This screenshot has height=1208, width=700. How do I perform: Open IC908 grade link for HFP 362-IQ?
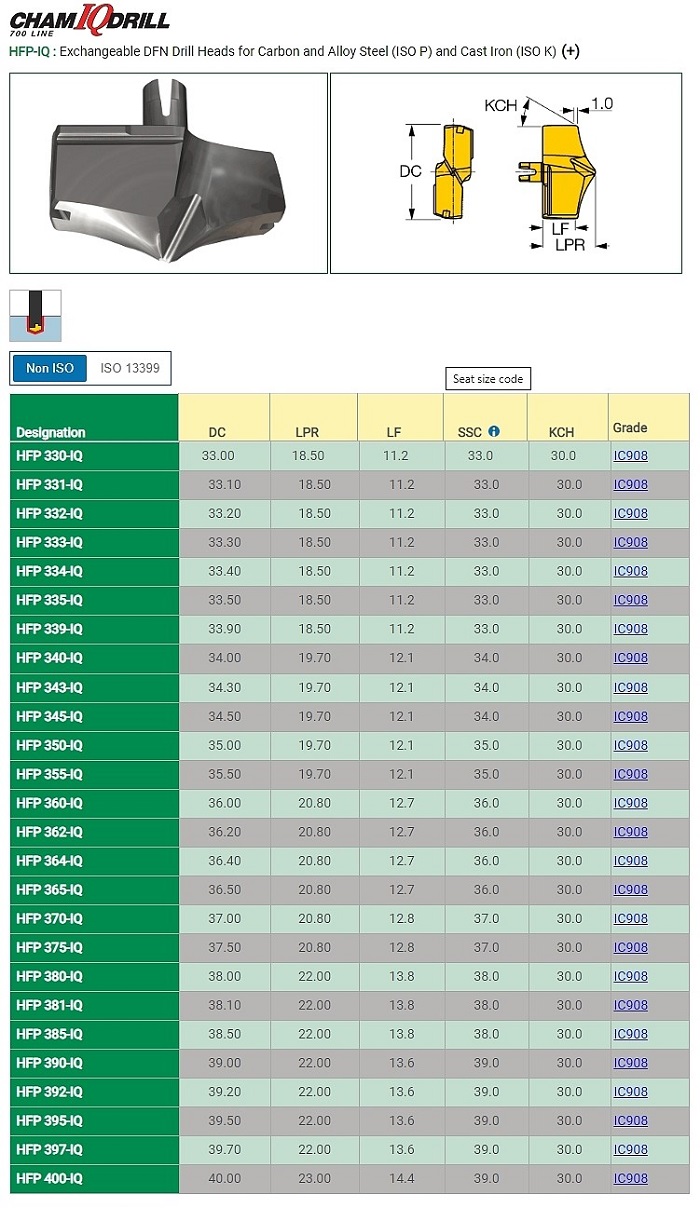click(x=631, y=832)
